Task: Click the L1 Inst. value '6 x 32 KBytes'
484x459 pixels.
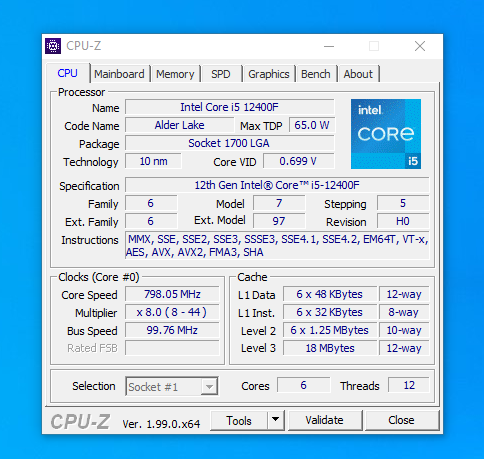Action: (x=330, y=312)
